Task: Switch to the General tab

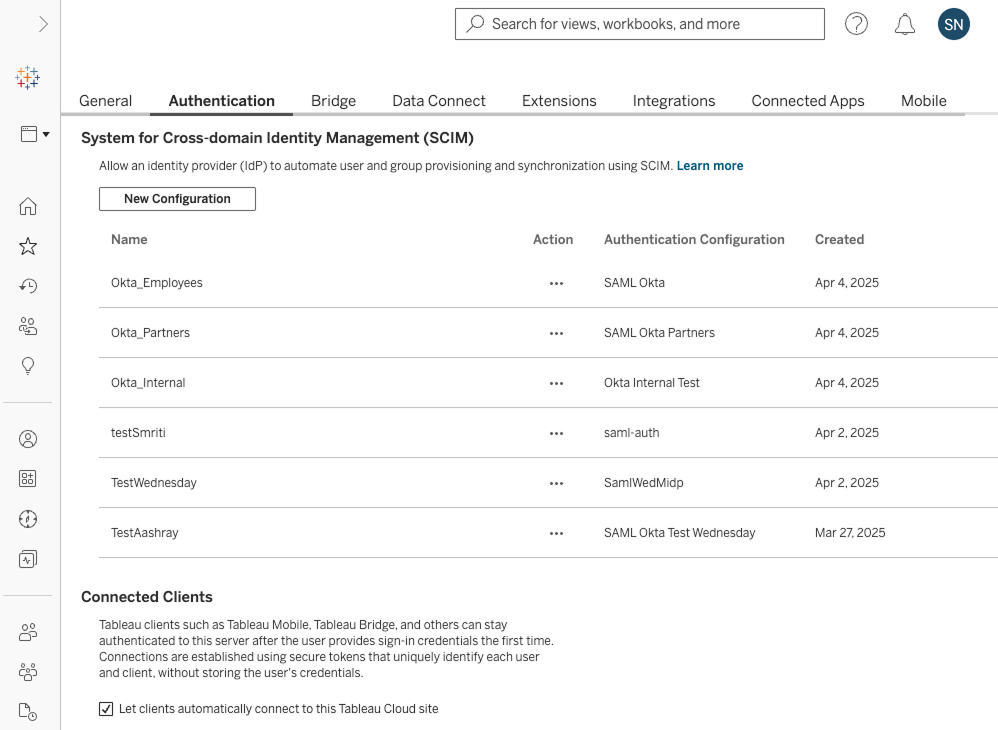Action: point(105,101)
